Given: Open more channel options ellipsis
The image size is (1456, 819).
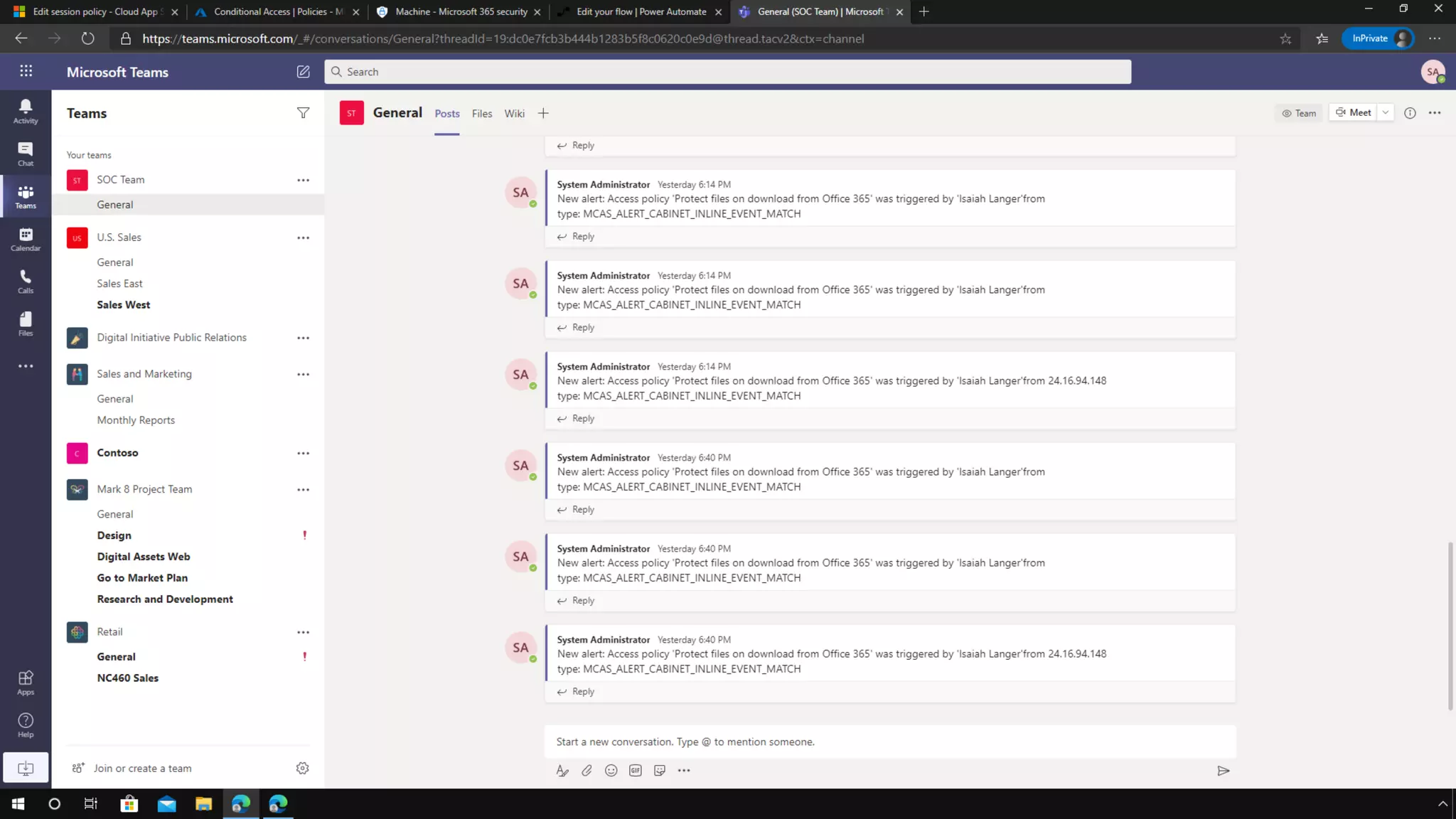Looking at the screenshot, I should 1435,113.
